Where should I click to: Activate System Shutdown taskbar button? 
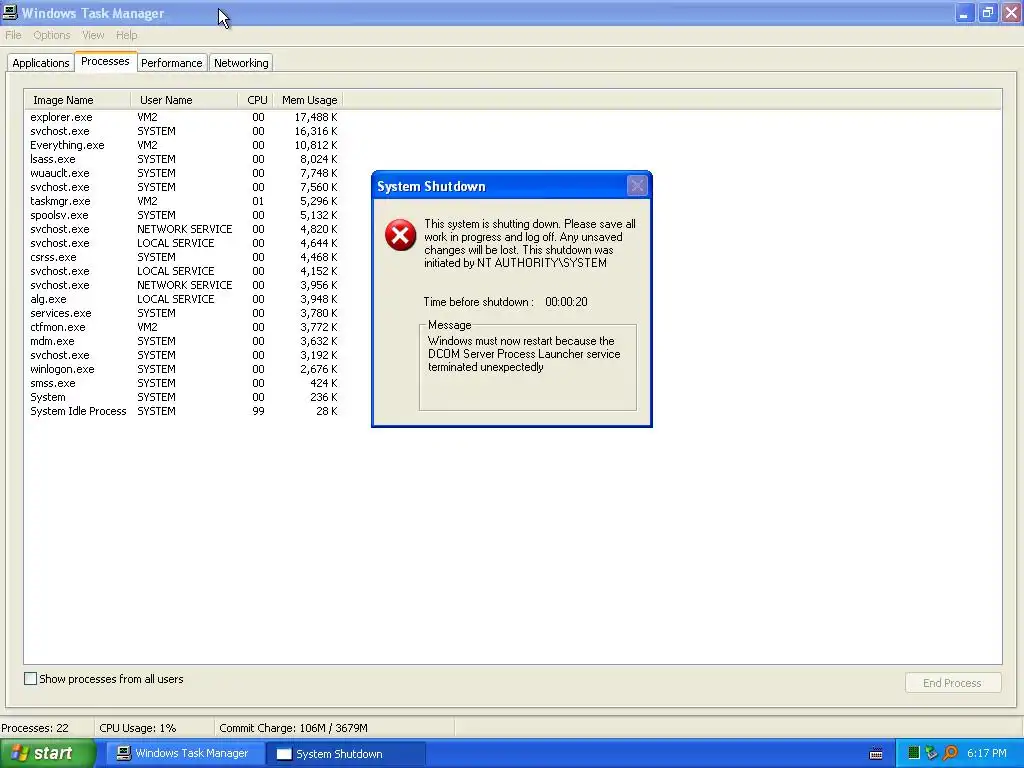click(x=346, y=753)
